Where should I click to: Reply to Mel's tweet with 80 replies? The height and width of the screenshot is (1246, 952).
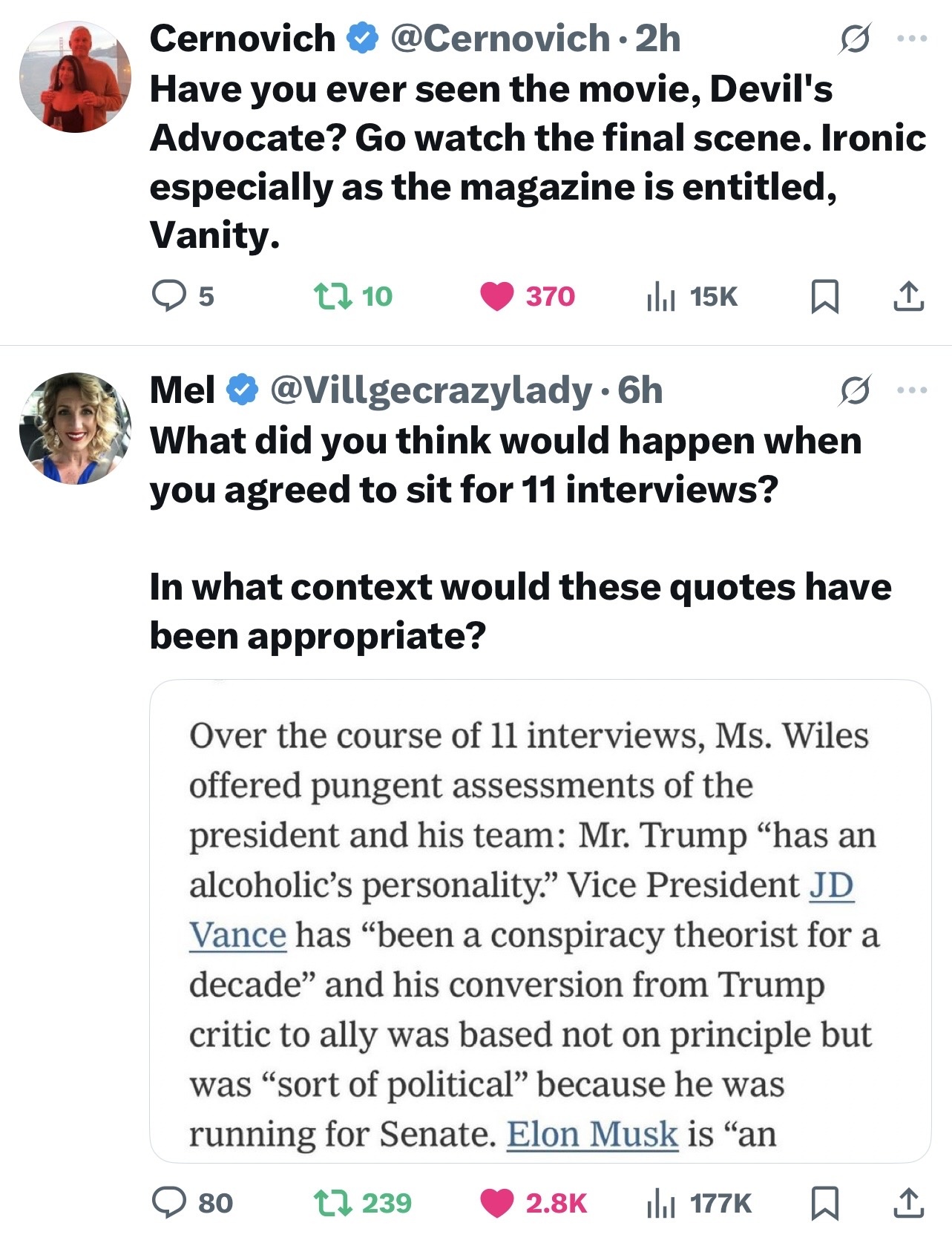pyautogui.click(x=168, y=1203)
